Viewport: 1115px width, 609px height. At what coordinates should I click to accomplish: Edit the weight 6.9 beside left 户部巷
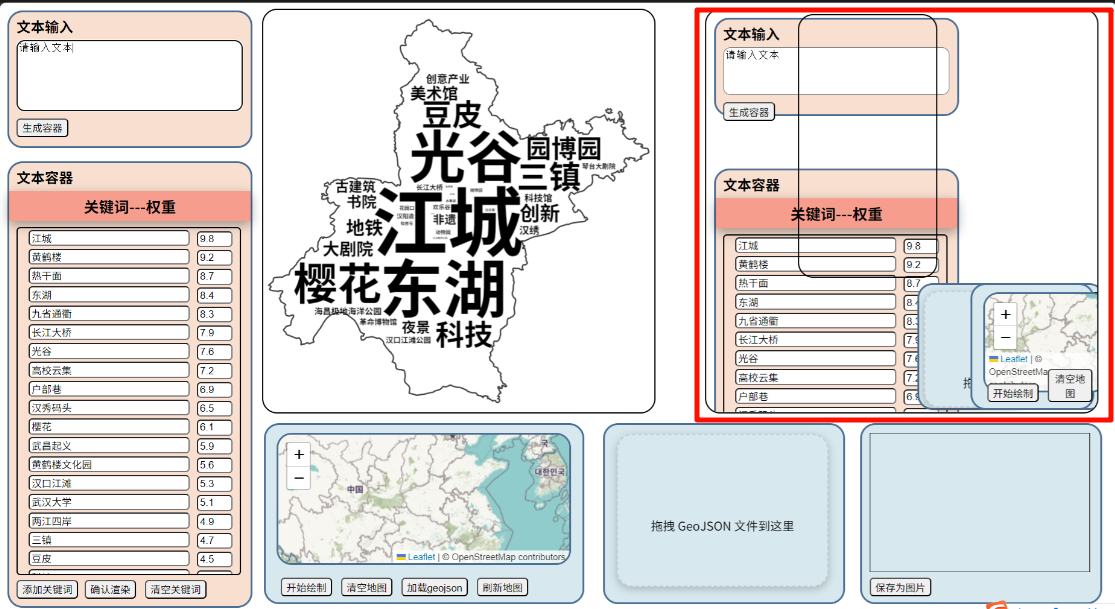point(215,389)
